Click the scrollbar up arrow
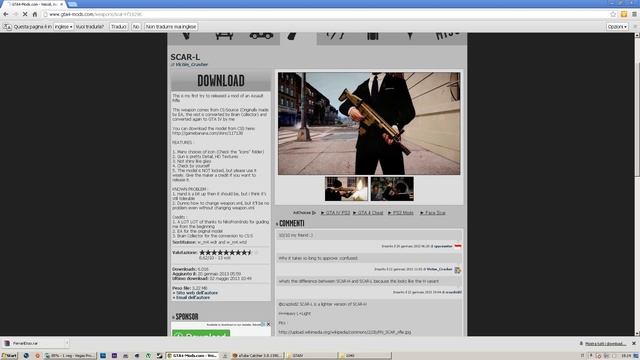The height and width of the screenshot is (360, 640). point(637,36)
